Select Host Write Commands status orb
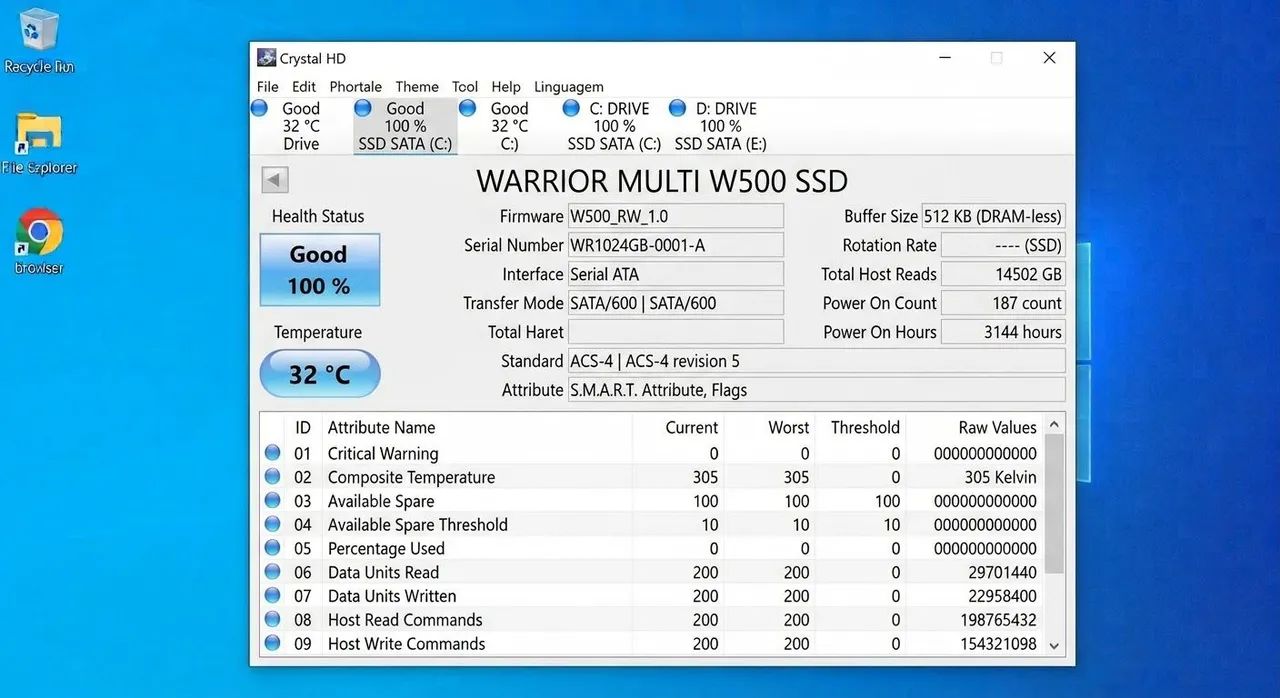 [272, 644]
